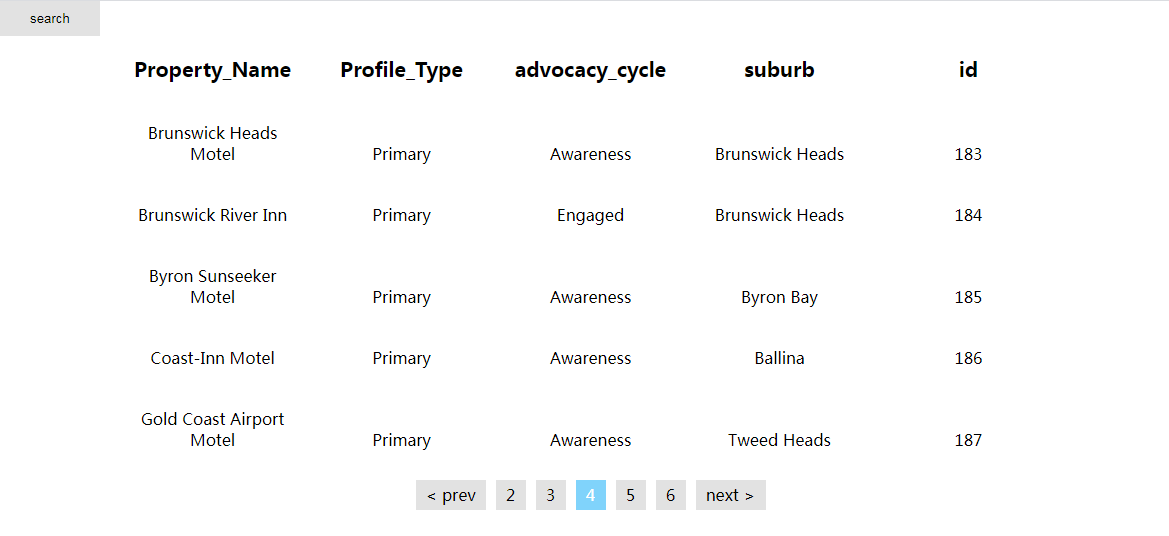Screen dimensions: 1169x536
Task: Navigate to page 5
Action: click(631, 495)
